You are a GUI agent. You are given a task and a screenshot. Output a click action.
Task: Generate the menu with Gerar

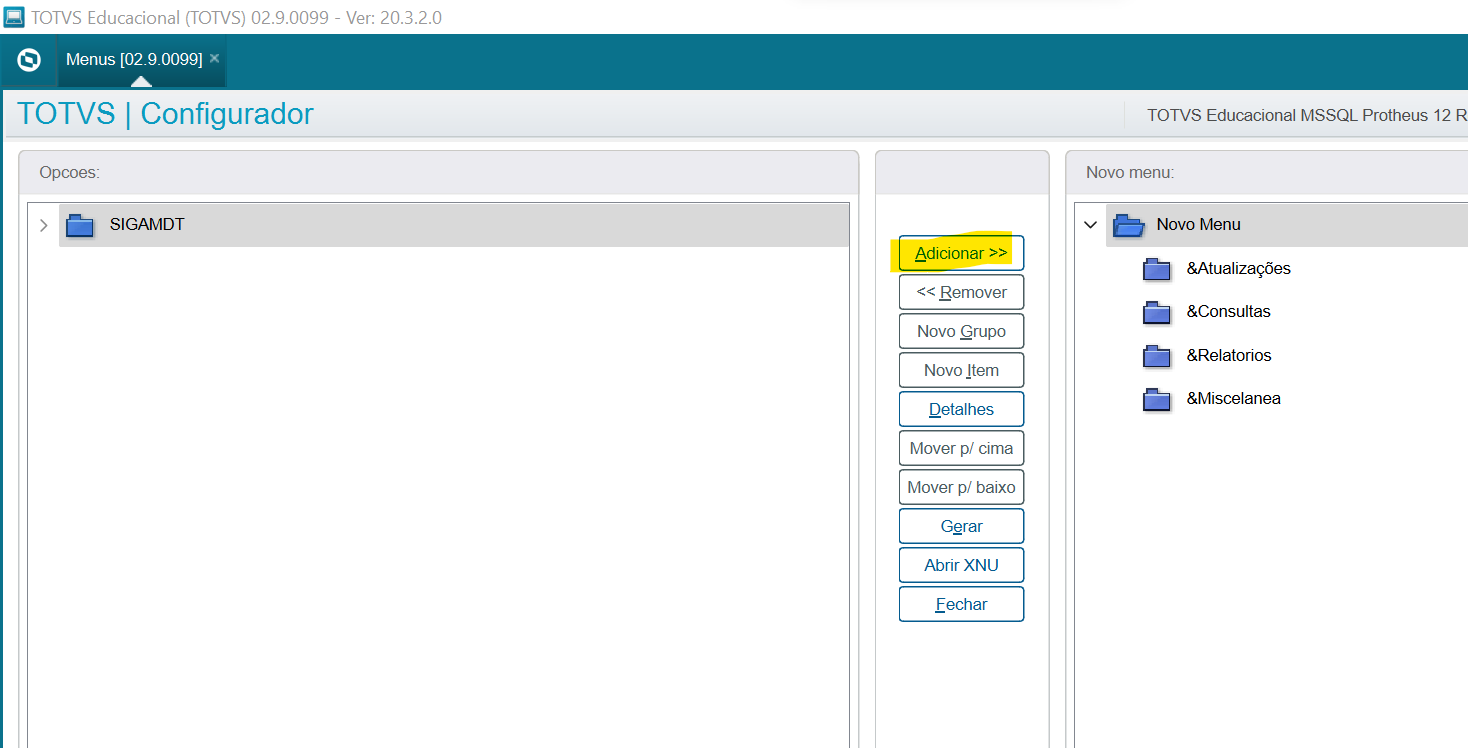(x=961, y=526)
